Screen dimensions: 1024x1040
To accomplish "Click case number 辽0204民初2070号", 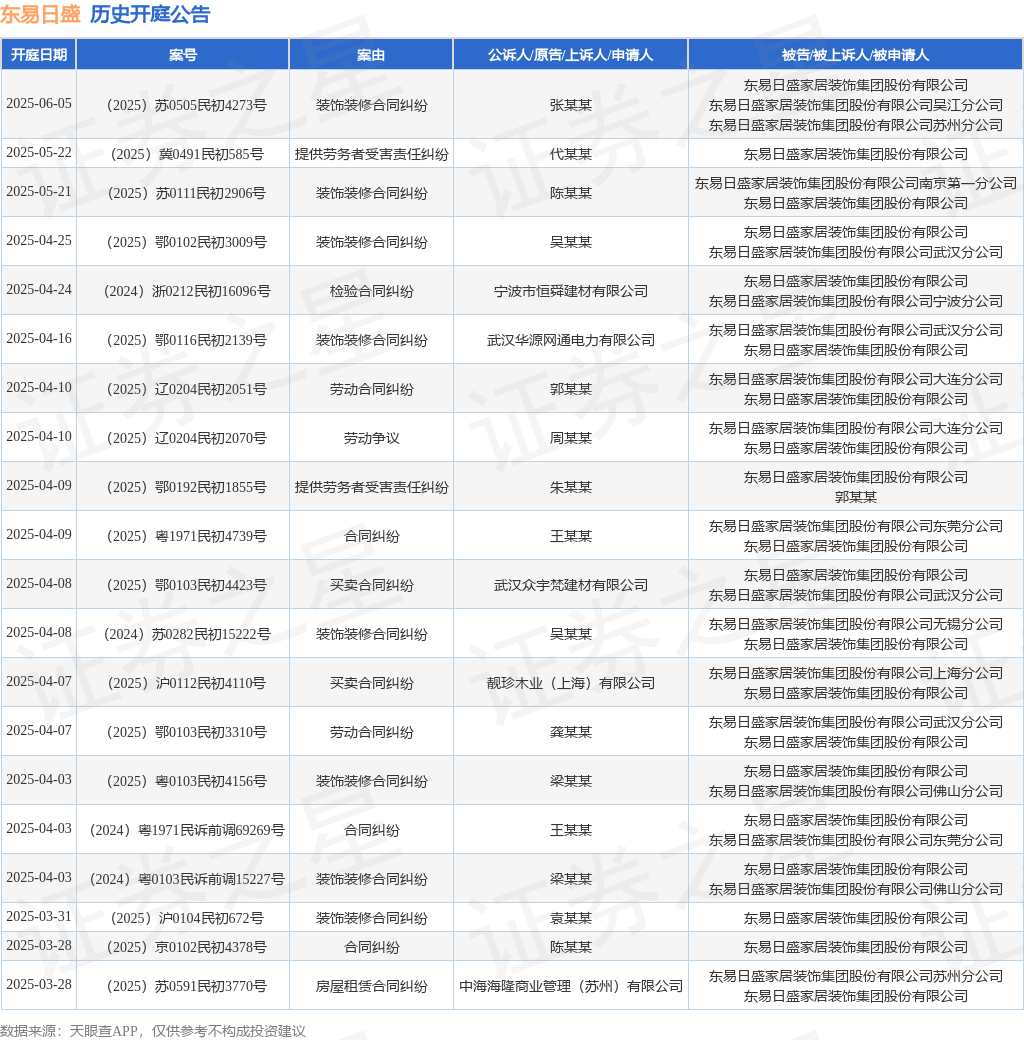I will (x=186, y=438).
